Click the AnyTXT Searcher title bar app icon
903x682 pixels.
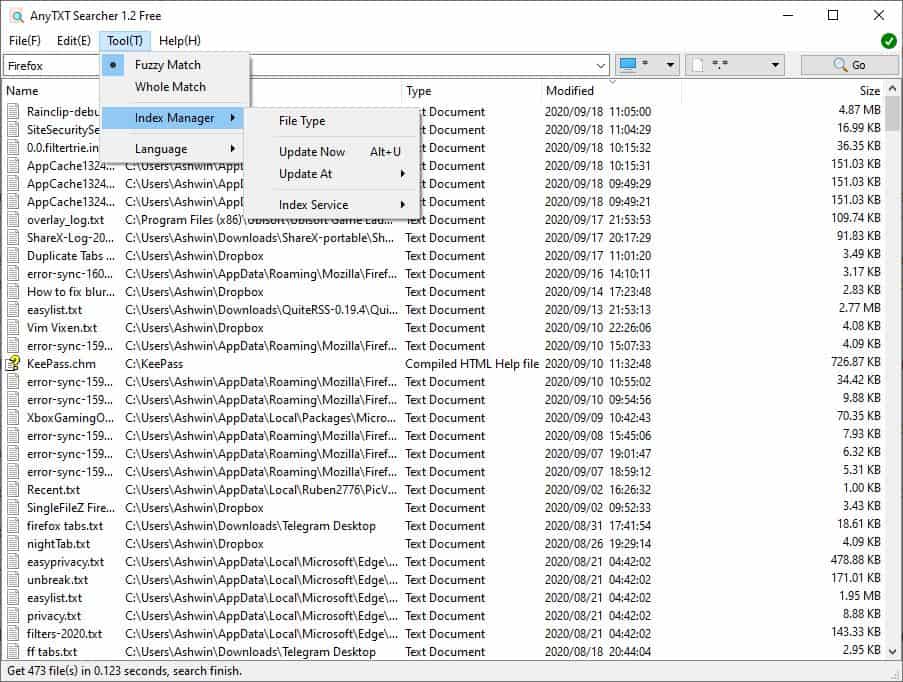[17, 16]
